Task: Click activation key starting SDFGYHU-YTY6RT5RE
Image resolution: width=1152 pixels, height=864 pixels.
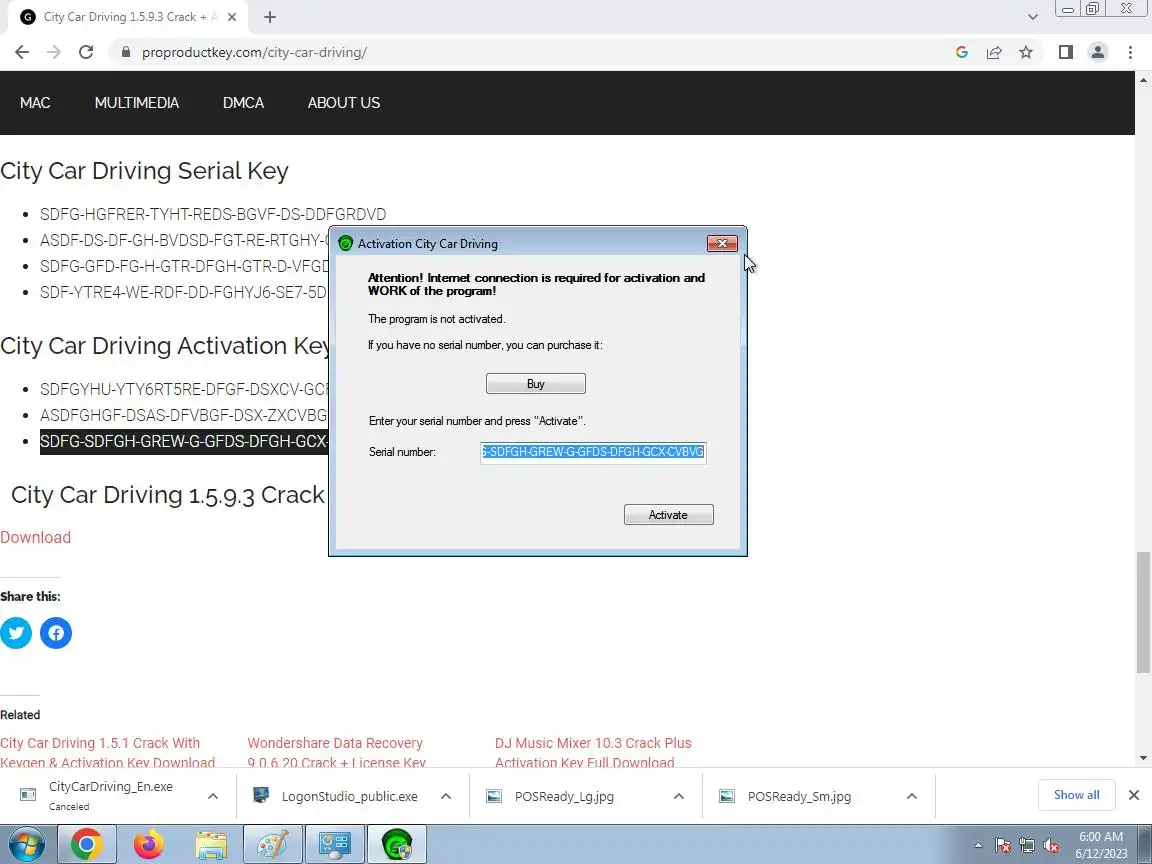Action: point(184,389)
